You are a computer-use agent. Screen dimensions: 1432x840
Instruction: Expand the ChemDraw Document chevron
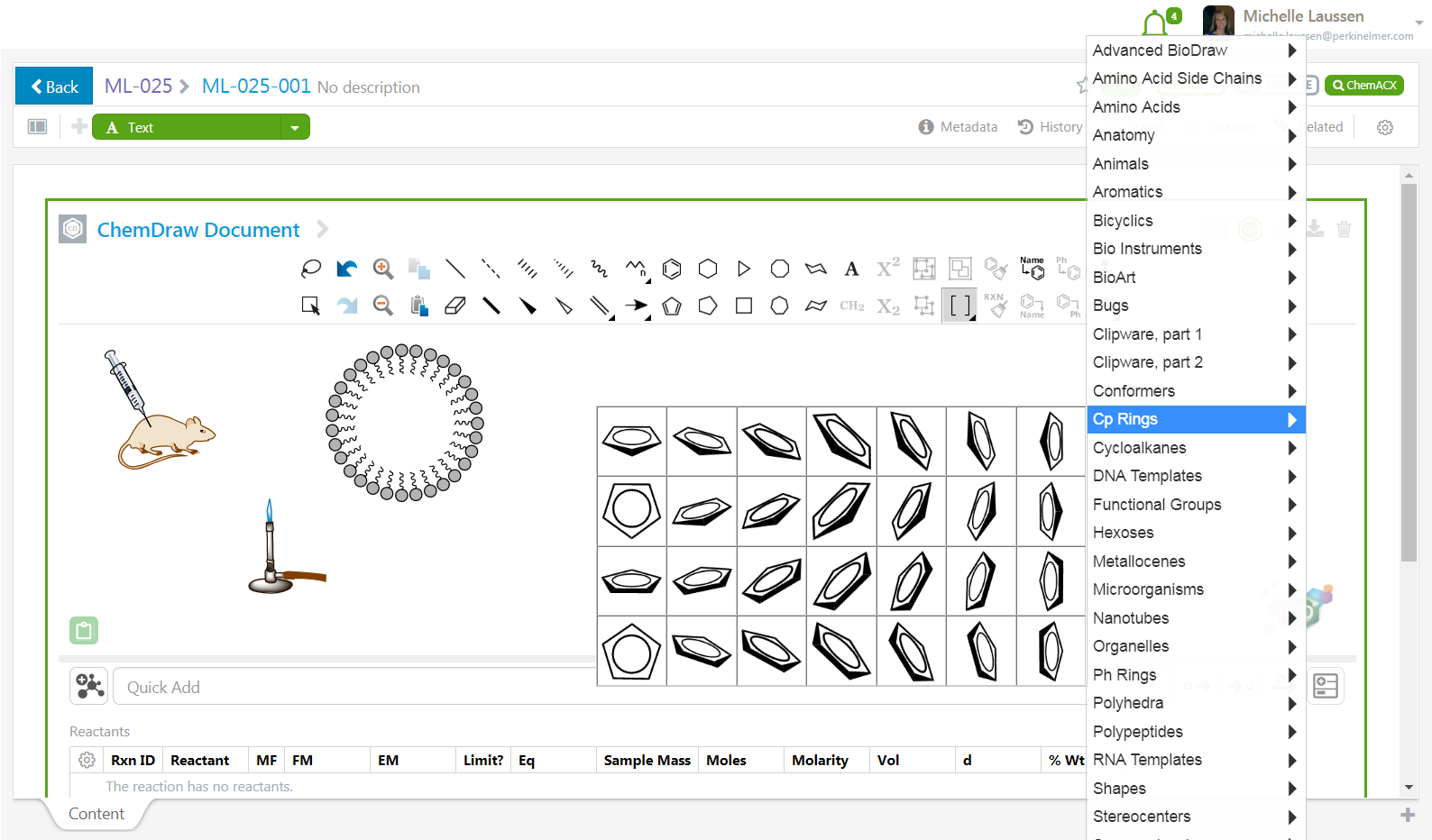tap(322, 230)
